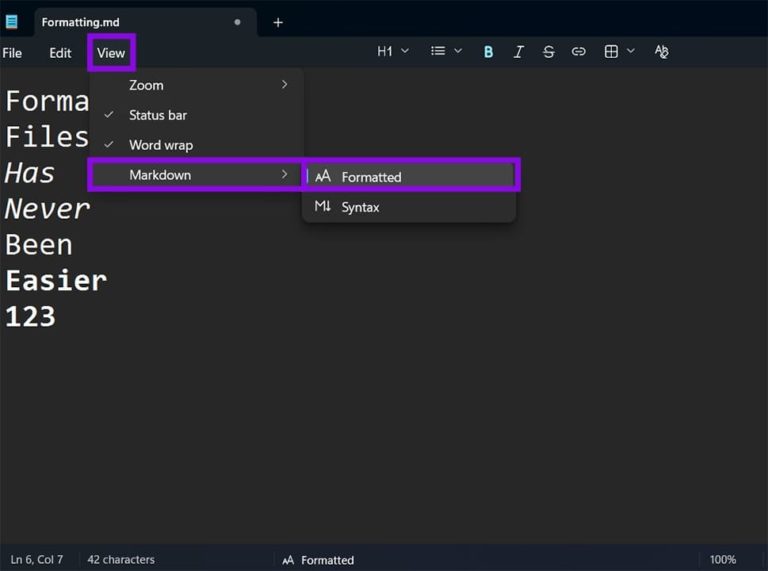Screen dimensions: 768x571
Task: Toggle bold formatting
Action: (x=488, y=51)
